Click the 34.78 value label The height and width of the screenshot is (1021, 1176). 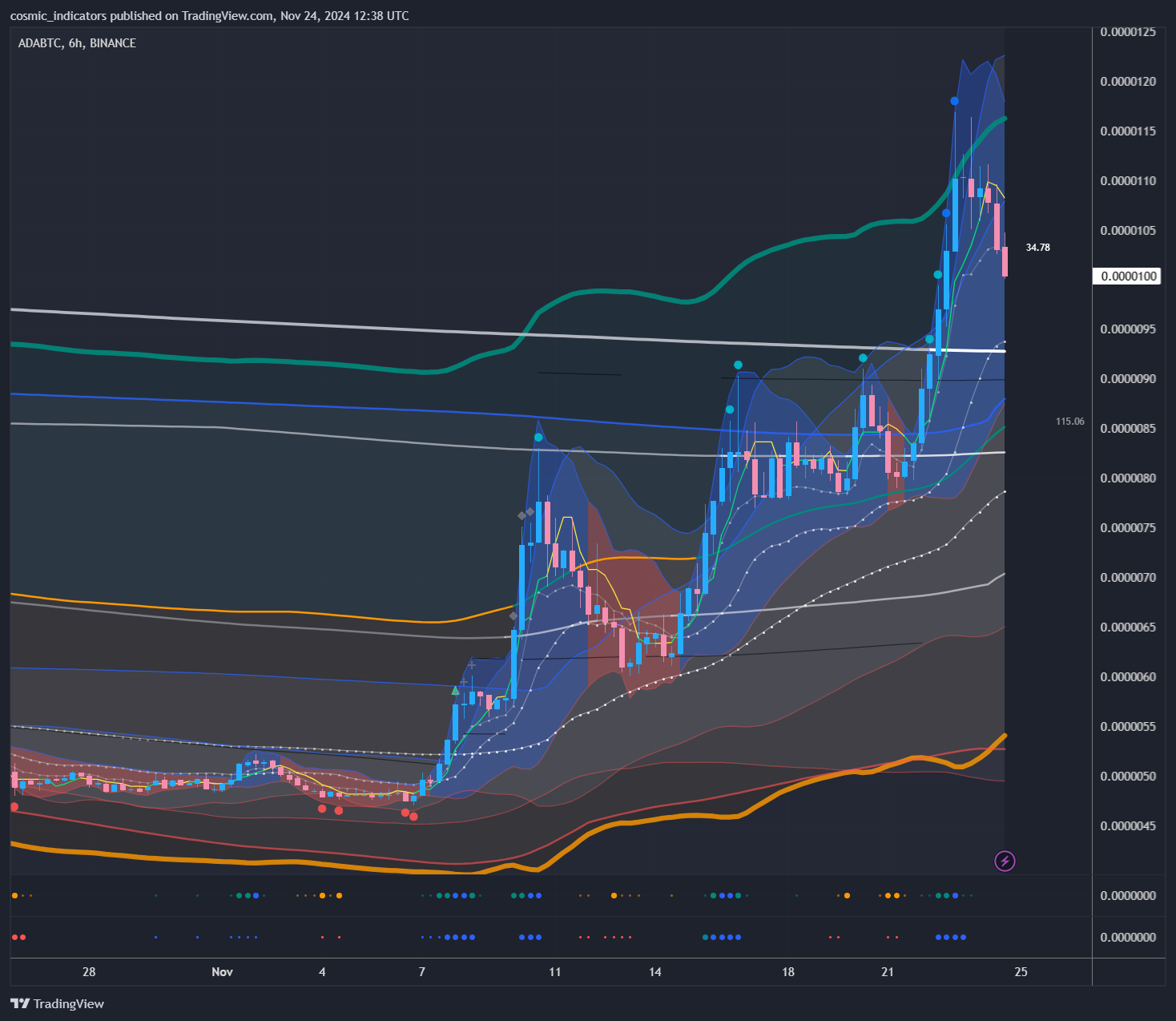tap(1037, 248)
